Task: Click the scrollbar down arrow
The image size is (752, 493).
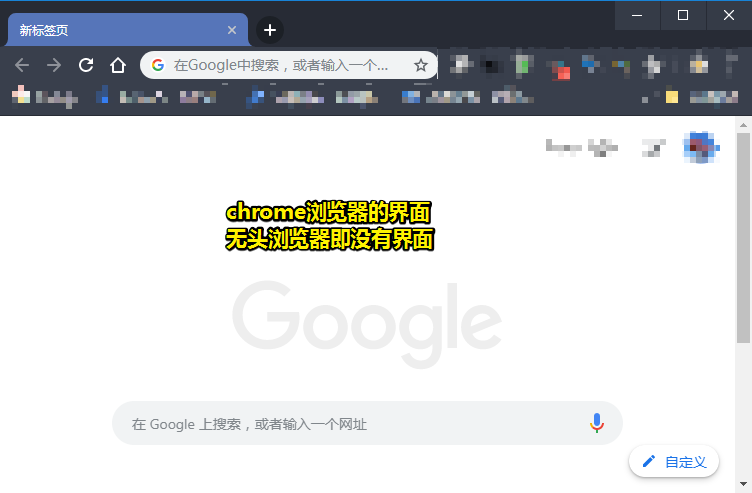Action: pyautogui.click(x=743, y=484)
